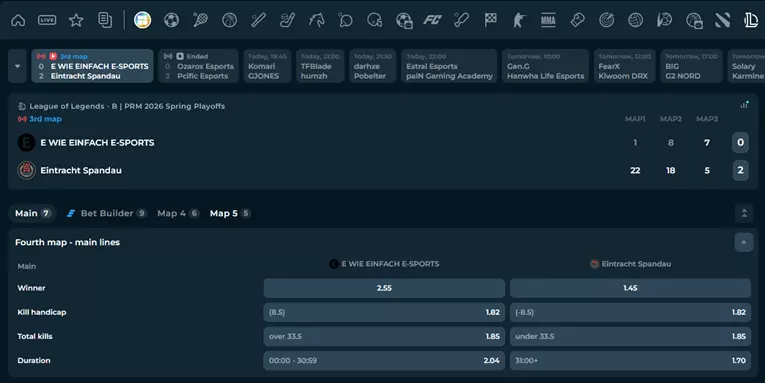This screenshot has height=383, width=765.
Task: Select the eBasketball icon
Action: [694, 20]
